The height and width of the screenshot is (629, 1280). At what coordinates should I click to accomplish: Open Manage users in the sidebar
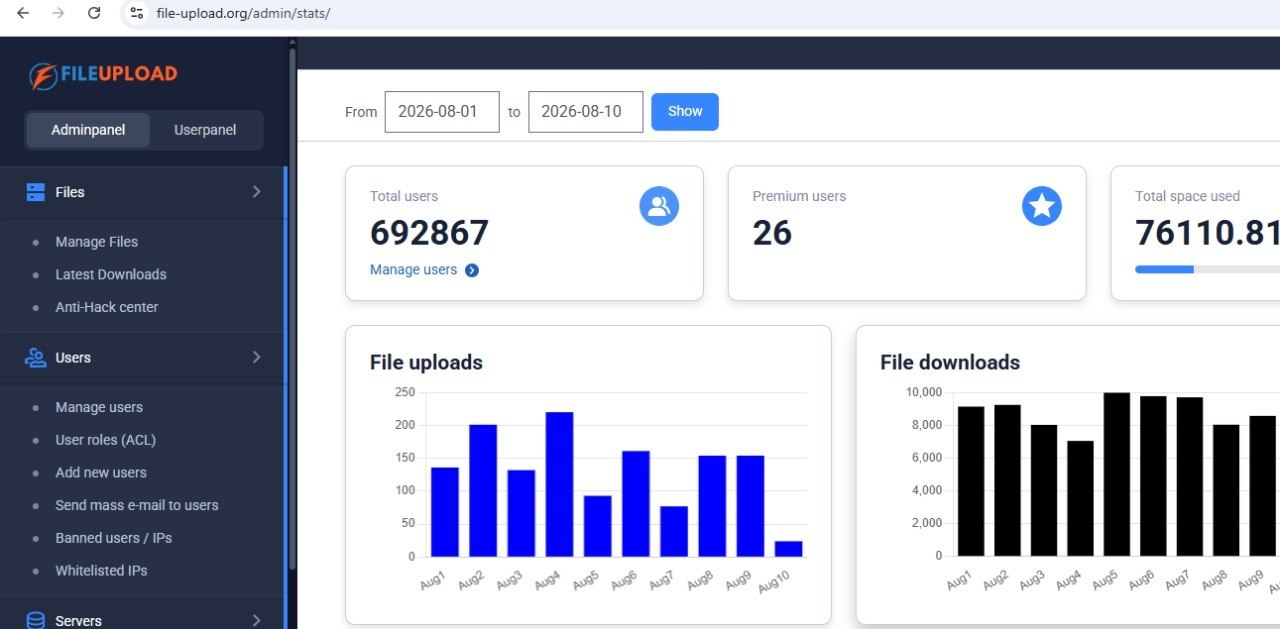(99, 407)
